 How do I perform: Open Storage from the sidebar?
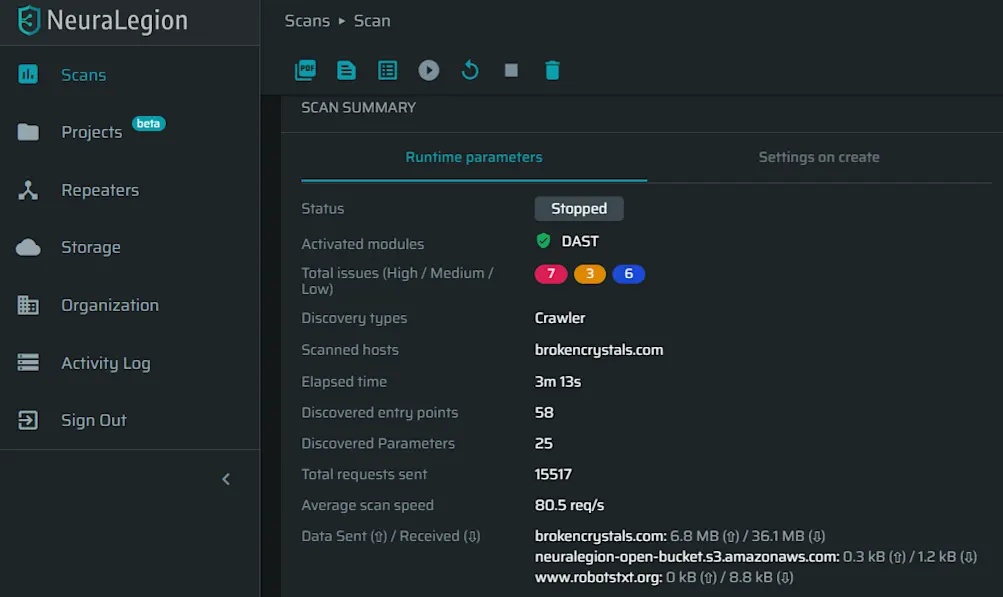pyautogui.click(x=92, y=247)
